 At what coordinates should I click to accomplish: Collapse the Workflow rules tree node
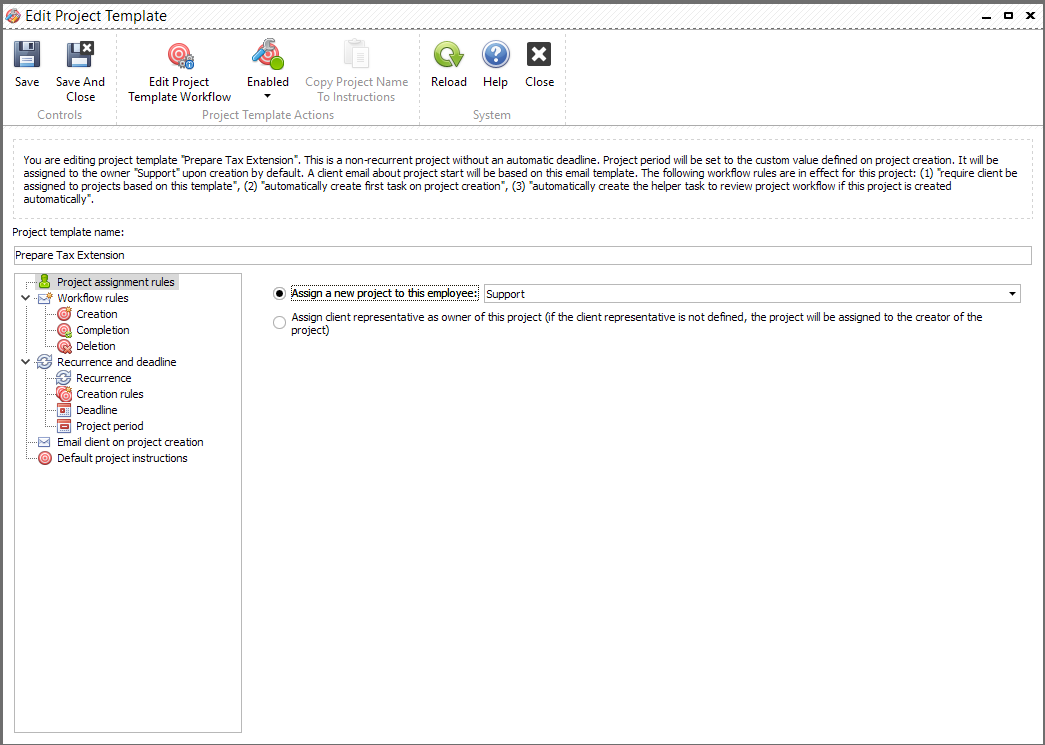click(25, 298)
